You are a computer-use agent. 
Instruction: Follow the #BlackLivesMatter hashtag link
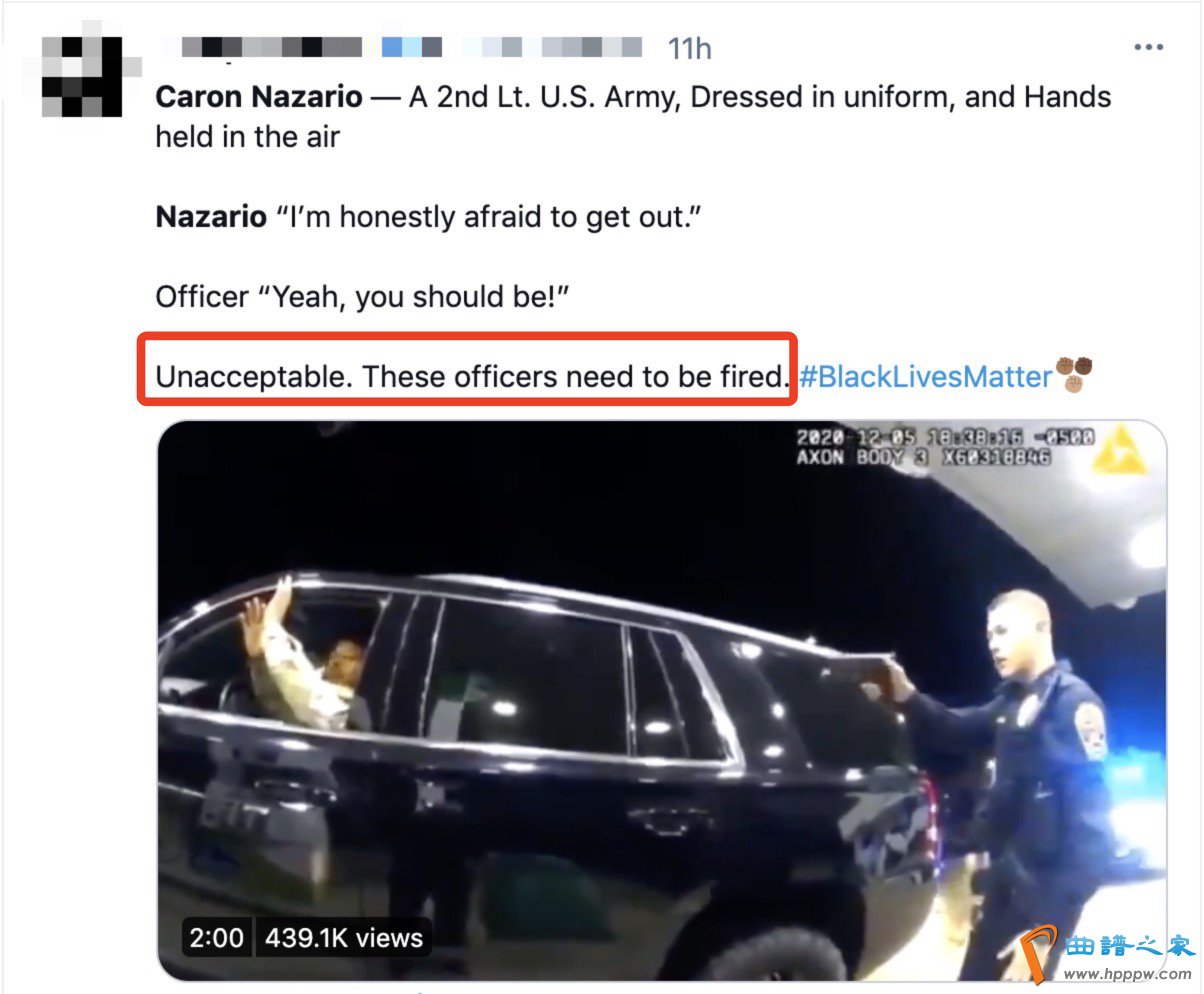pos(925,376)
